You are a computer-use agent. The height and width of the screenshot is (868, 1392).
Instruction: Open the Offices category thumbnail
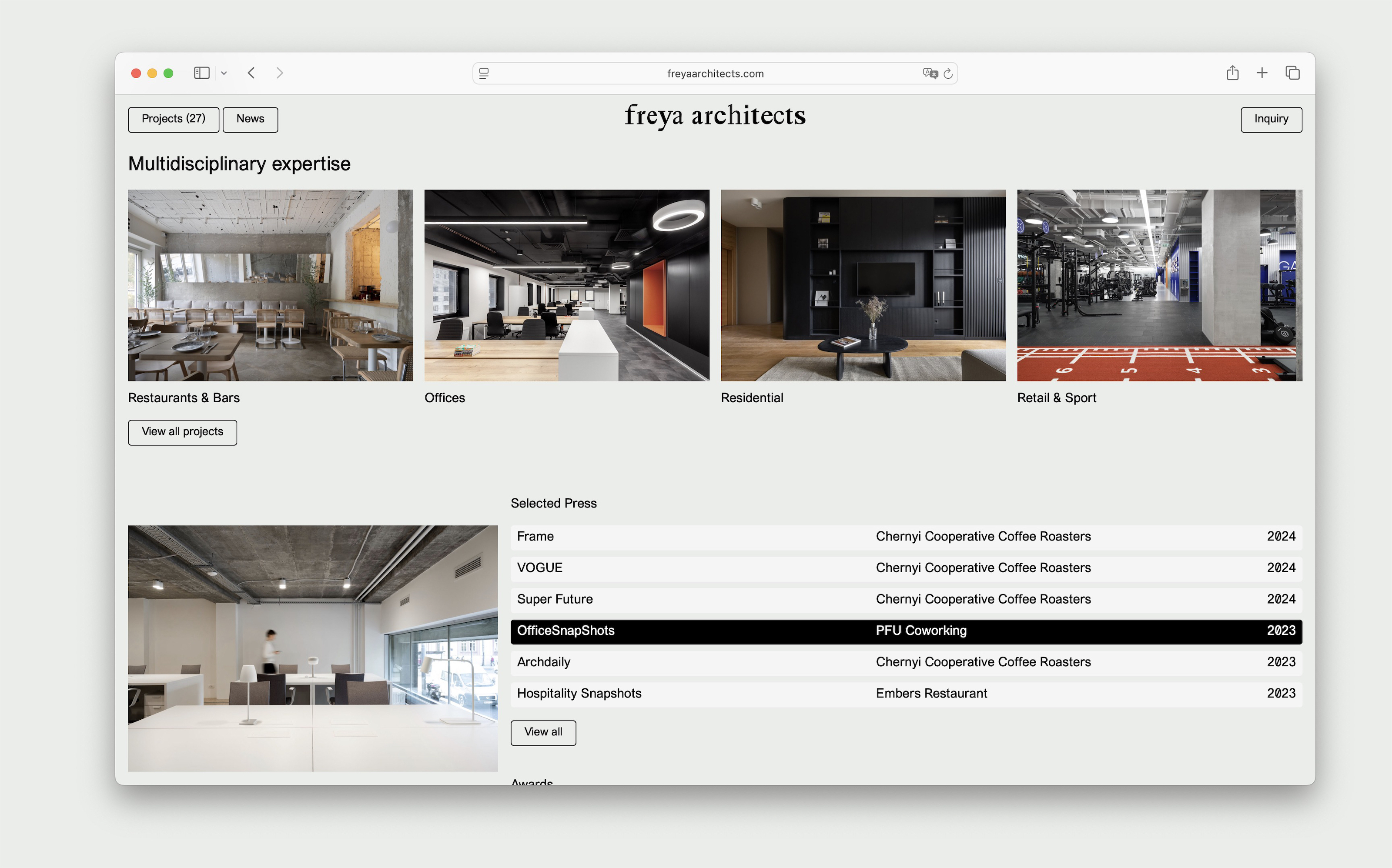566,285
